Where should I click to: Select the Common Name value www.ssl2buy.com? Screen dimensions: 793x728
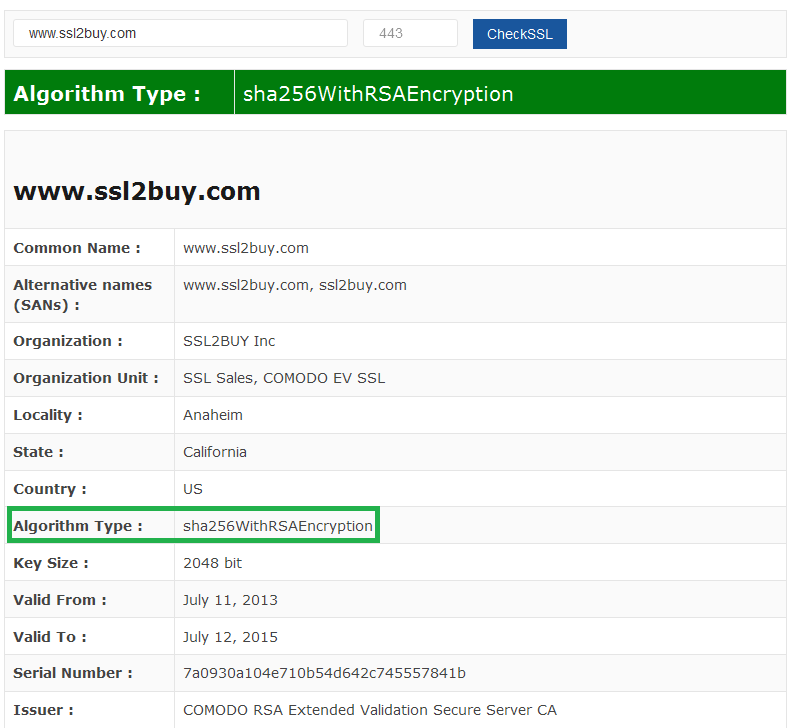click(246, 248)
